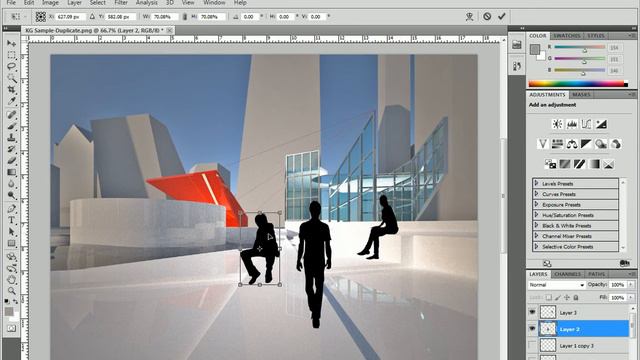The height and width of the screenshot is (360, 640).
Task: Select the Blur tool
Action: (x=11, y=184)
